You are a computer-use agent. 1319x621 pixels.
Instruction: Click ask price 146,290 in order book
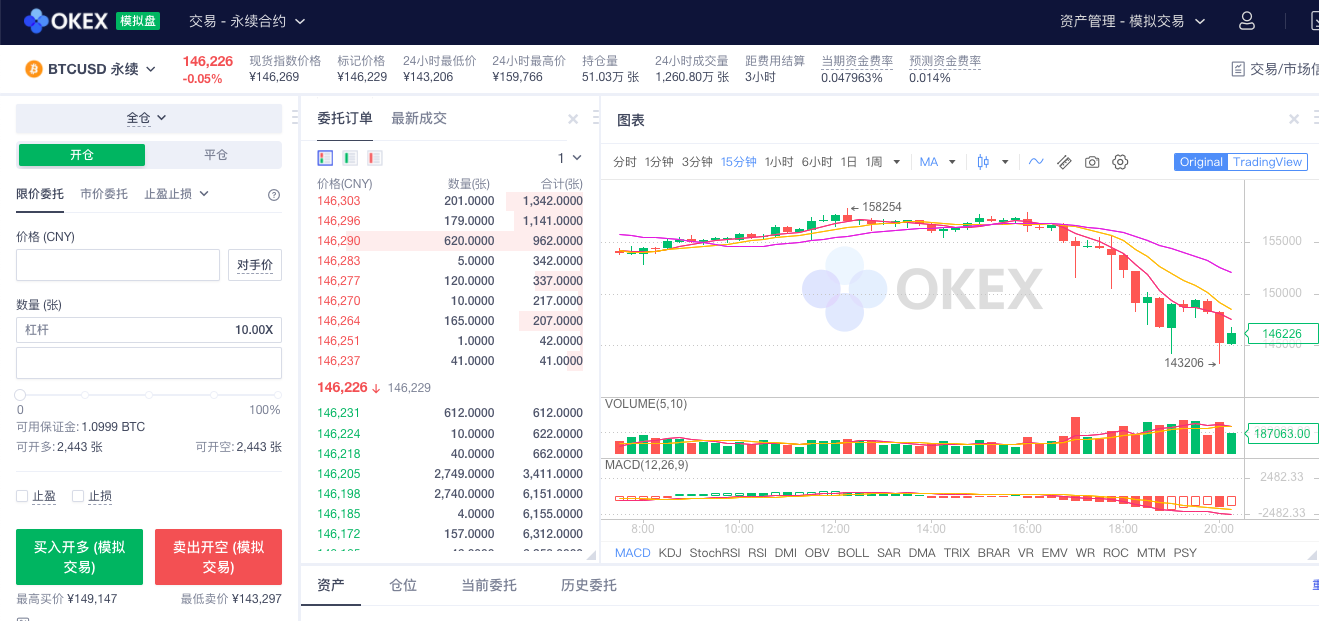(x=338, y=241)
